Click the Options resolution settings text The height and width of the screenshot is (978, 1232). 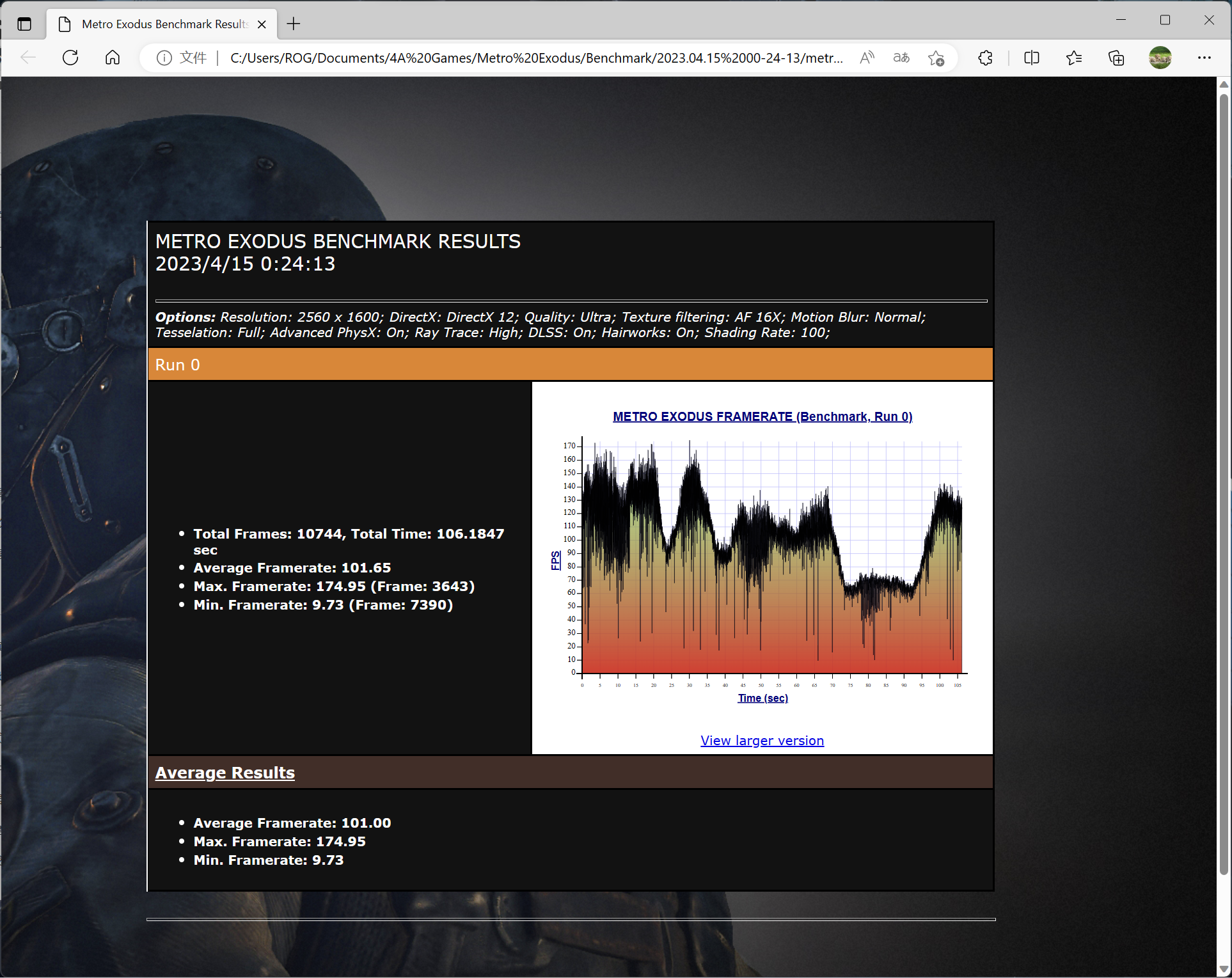tap(541, 325)
